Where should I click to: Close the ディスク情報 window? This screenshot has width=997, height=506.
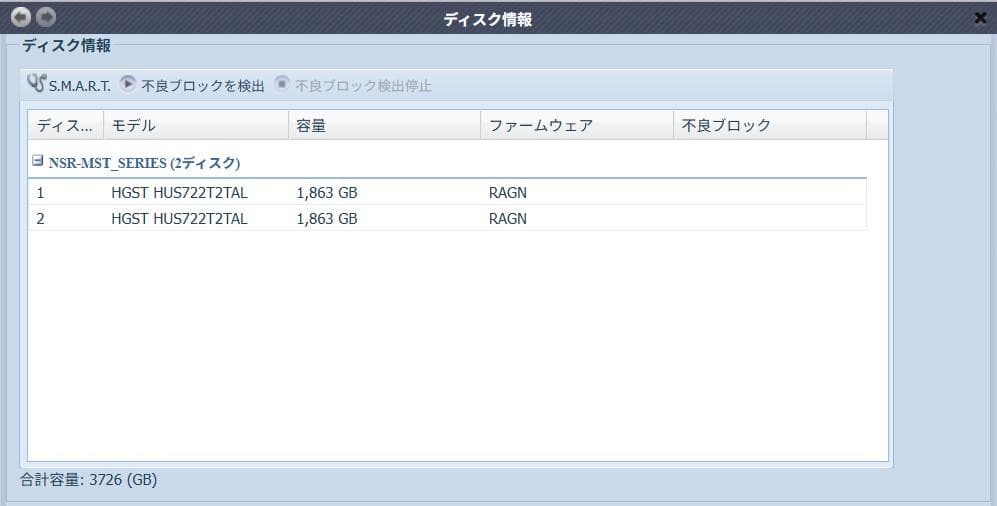tap(980, 18)
